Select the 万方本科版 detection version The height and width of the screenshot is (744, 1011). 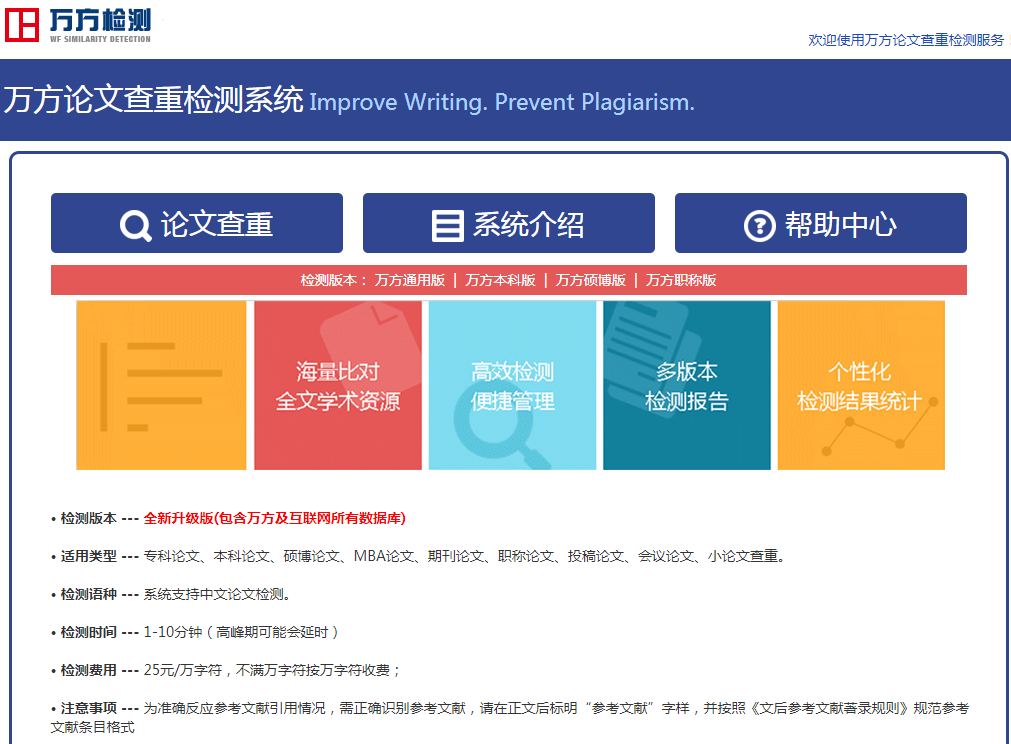pos(500,280)
